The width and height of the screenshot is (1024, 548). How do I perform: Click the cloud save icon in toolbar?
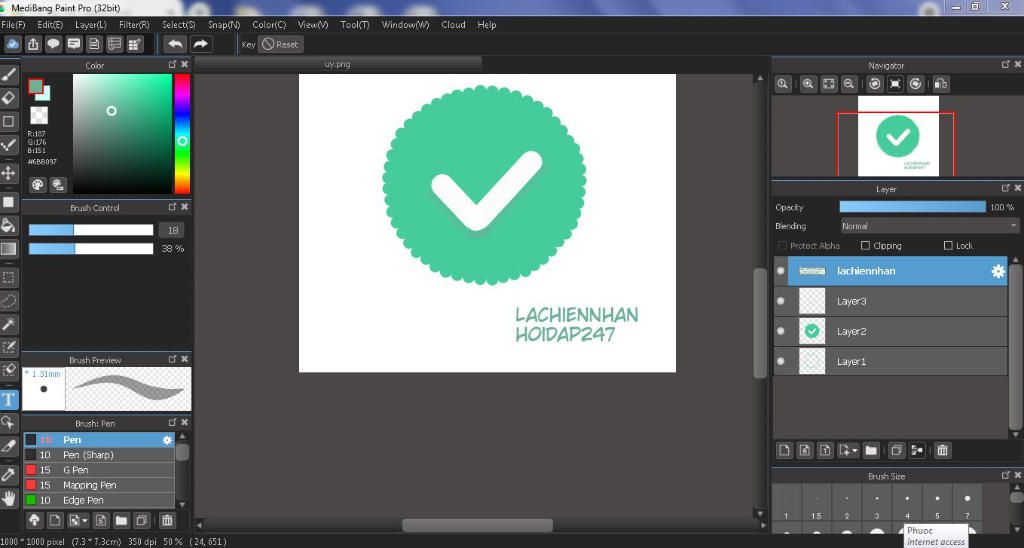[x=12, y=44]
